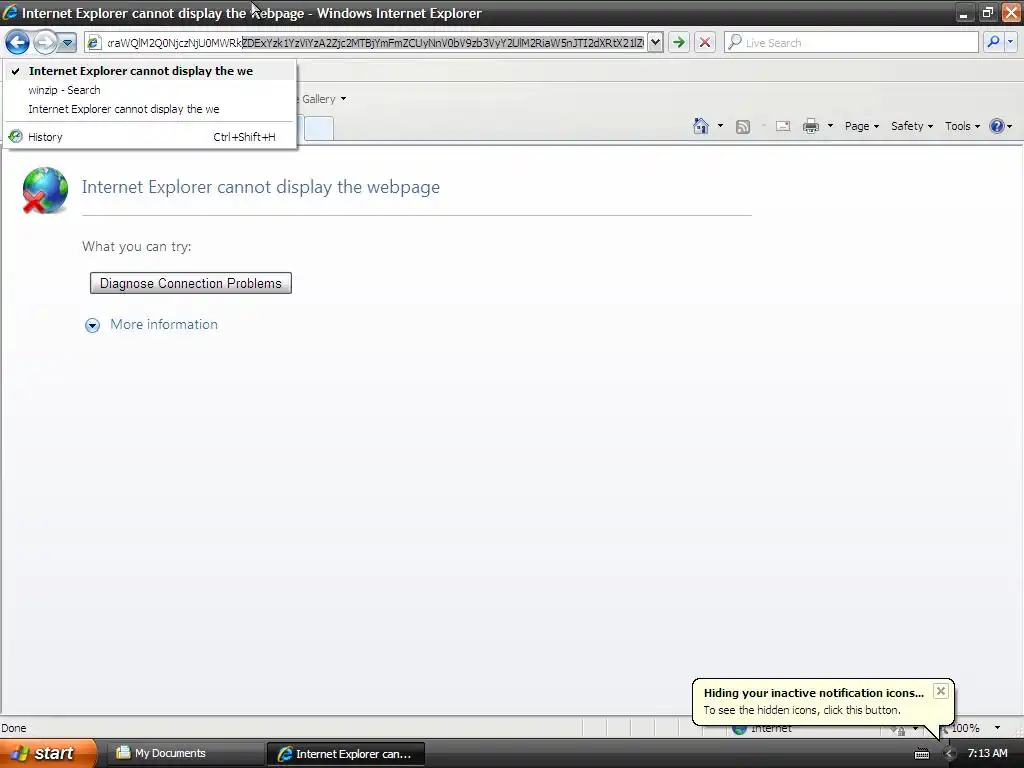The width and height of the screenshot is (1024, 768).
Task: Click the globe error icon on the page
Action: 44,190
